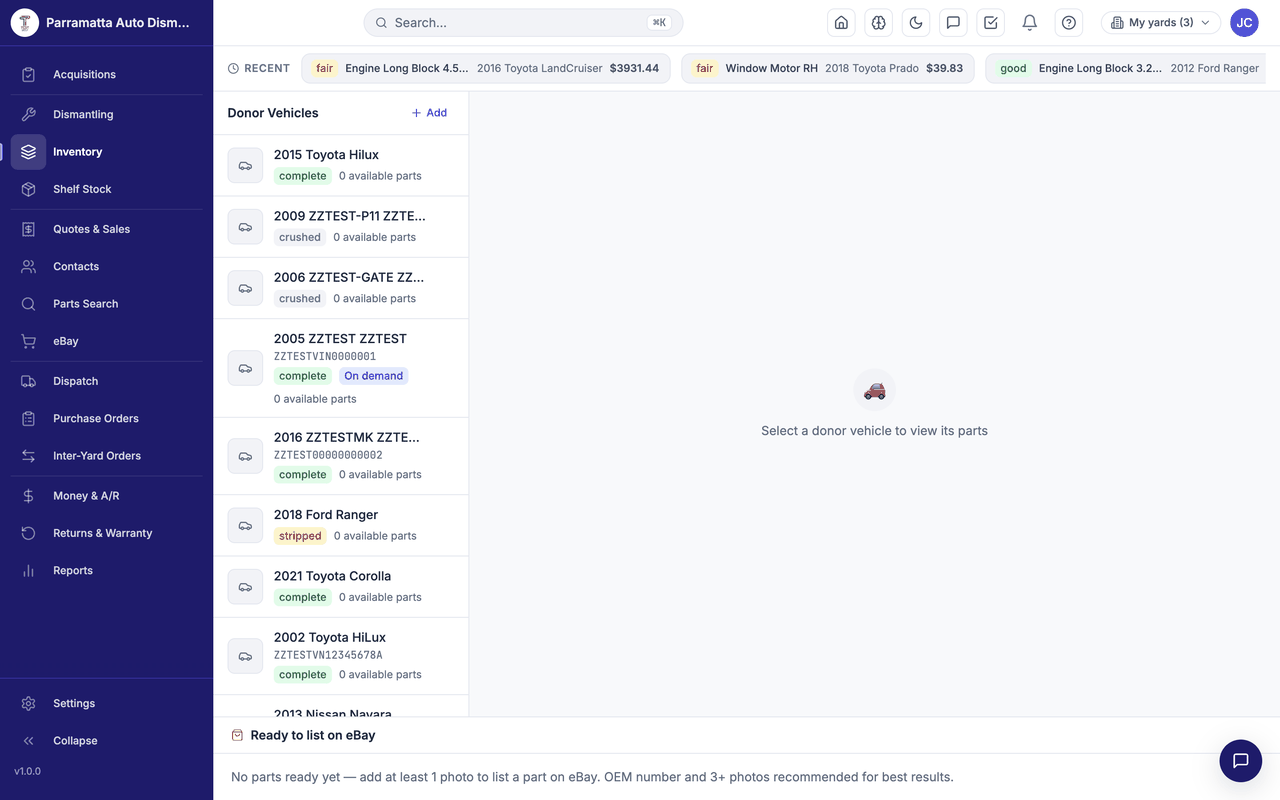
Task: Open the floating chat button
Action: (x=1241, y=761)
